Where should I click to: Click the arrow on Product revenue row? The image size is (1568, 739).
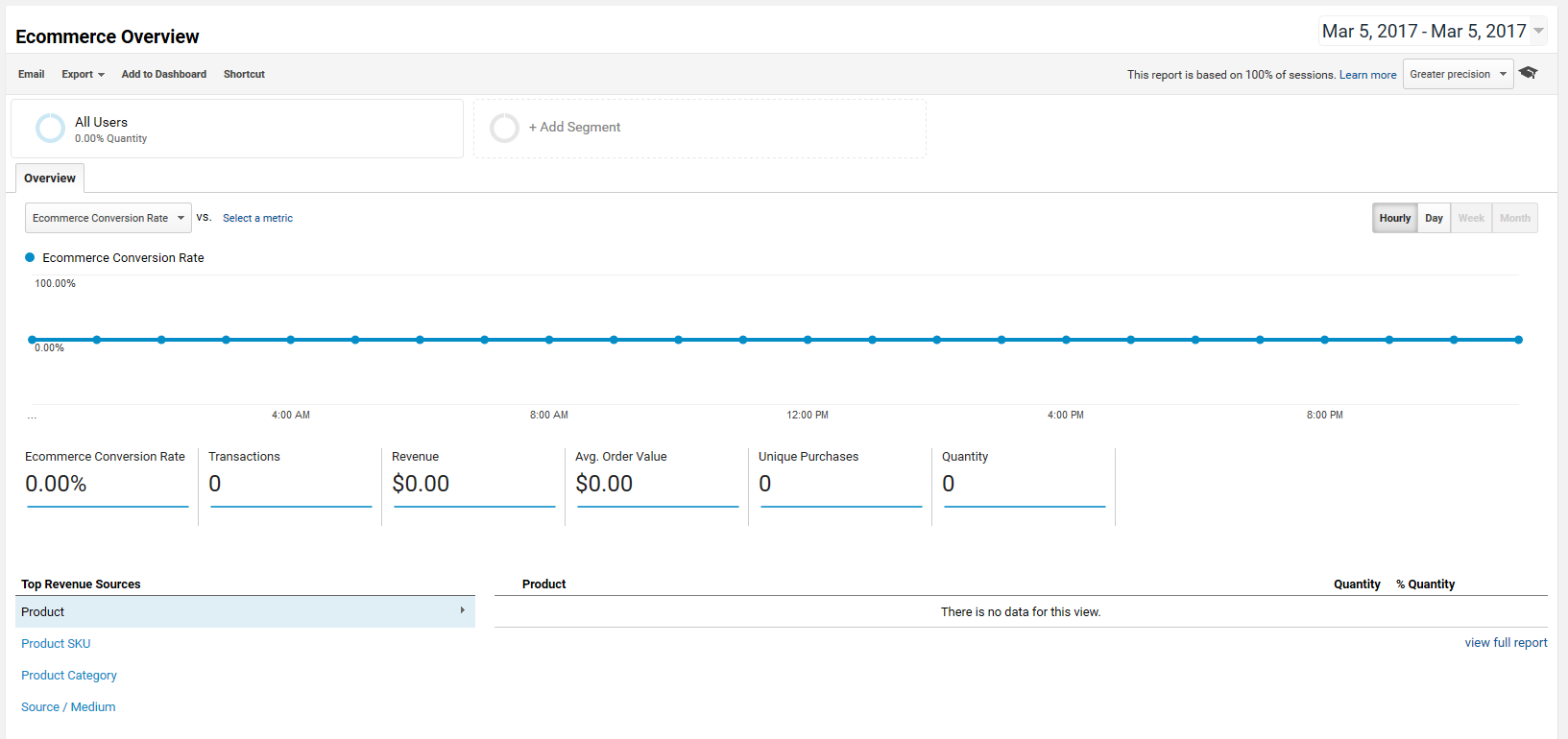[462, 610]
